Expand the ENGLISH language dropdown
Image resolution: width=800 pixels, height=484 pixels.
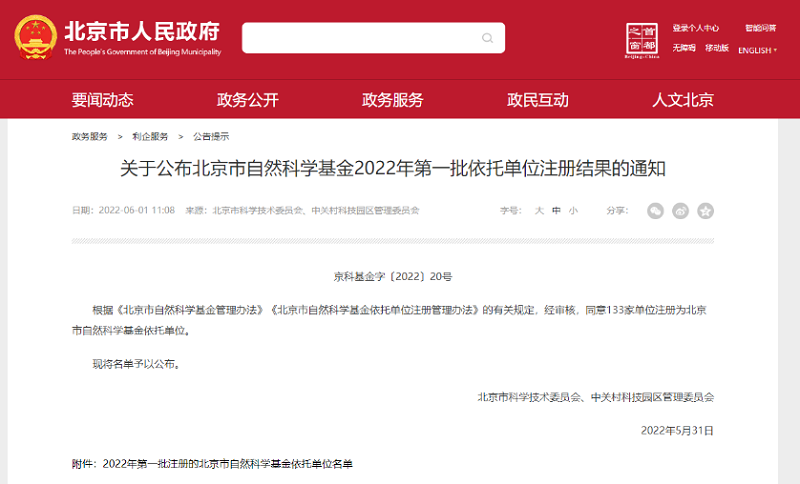pyautogui.click(x=757, y=50)
